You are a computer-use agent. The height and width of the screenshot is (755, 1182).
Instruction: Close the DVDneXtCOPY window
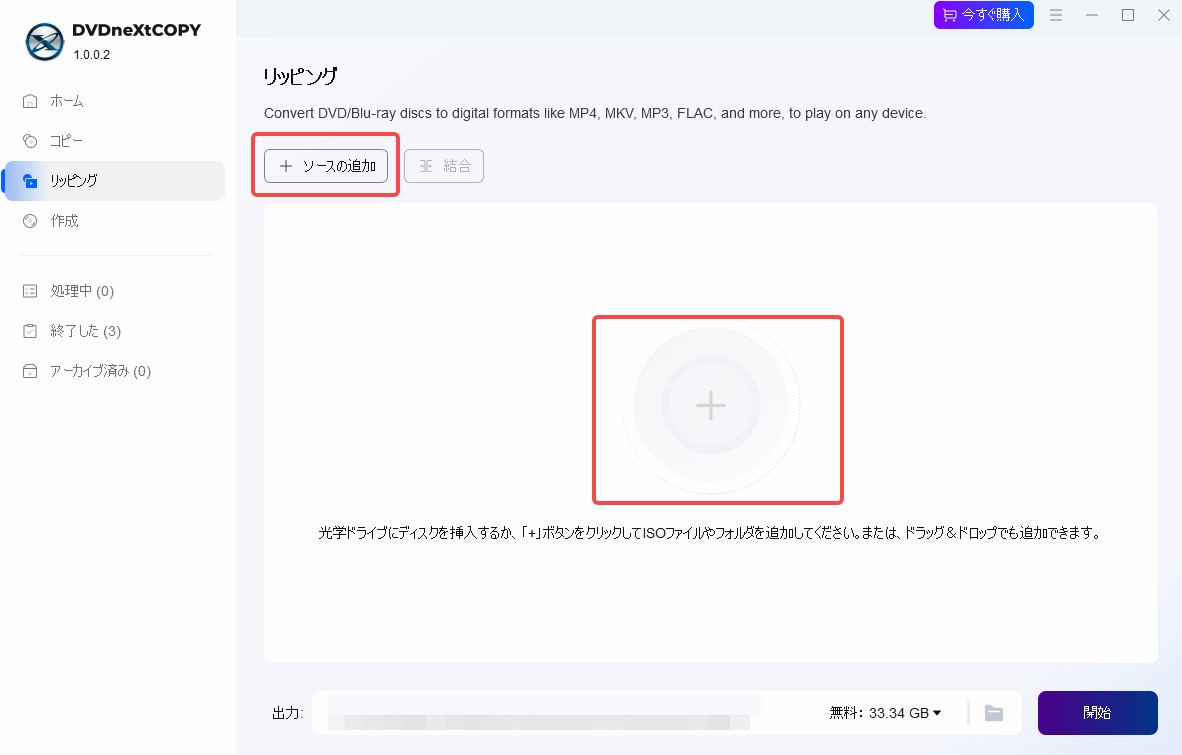click(x=1164, y=15)
